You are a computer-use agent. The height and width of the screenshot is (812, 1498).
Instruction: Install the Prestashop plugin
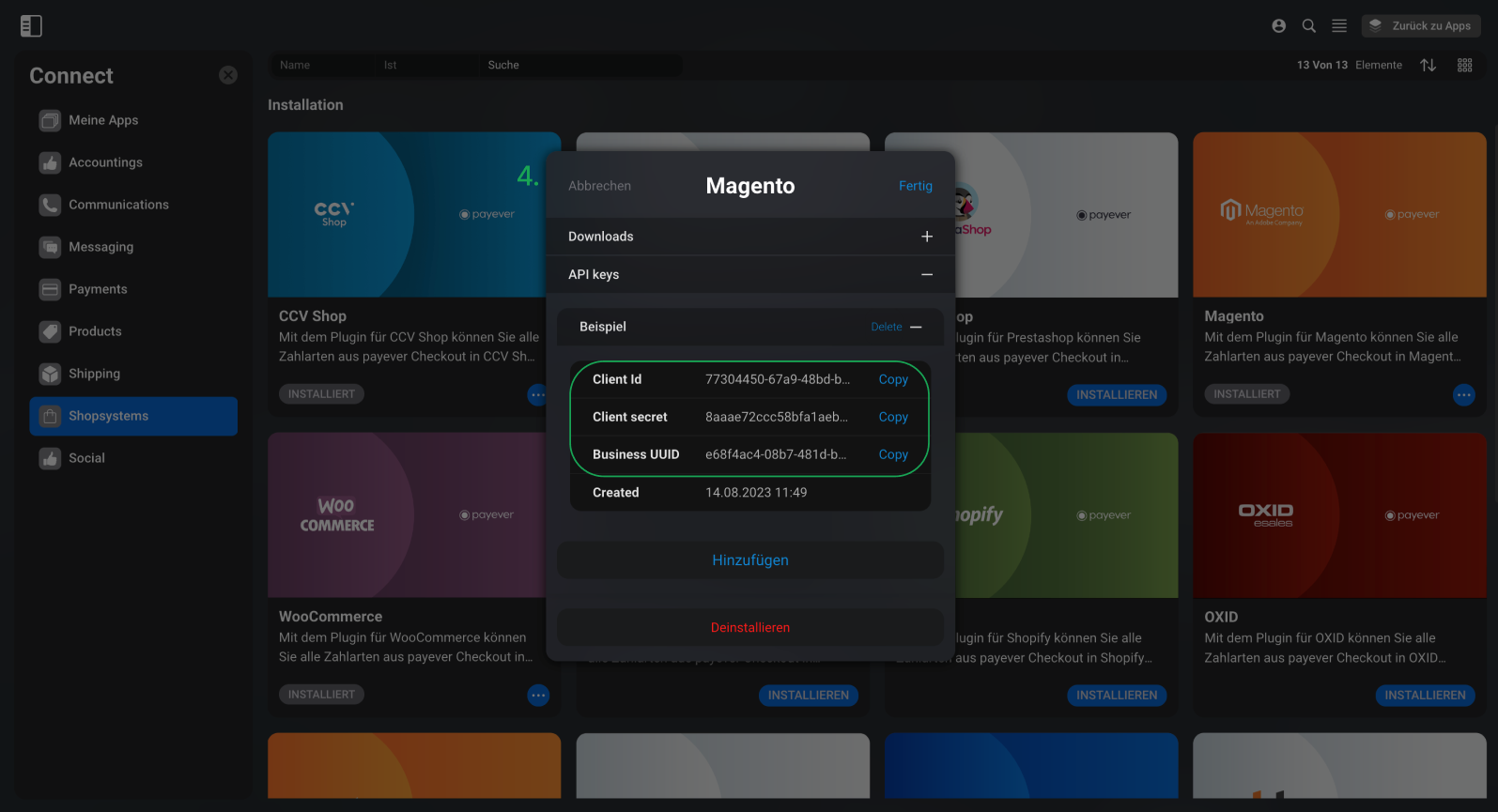click(x=1117, y=395)
